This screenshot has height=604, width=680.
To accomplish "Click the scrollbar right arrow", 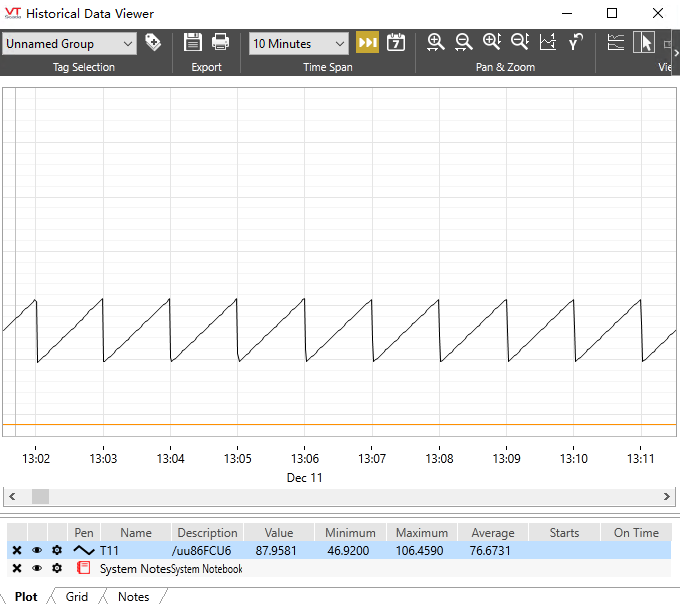I will tap(668, 496).
